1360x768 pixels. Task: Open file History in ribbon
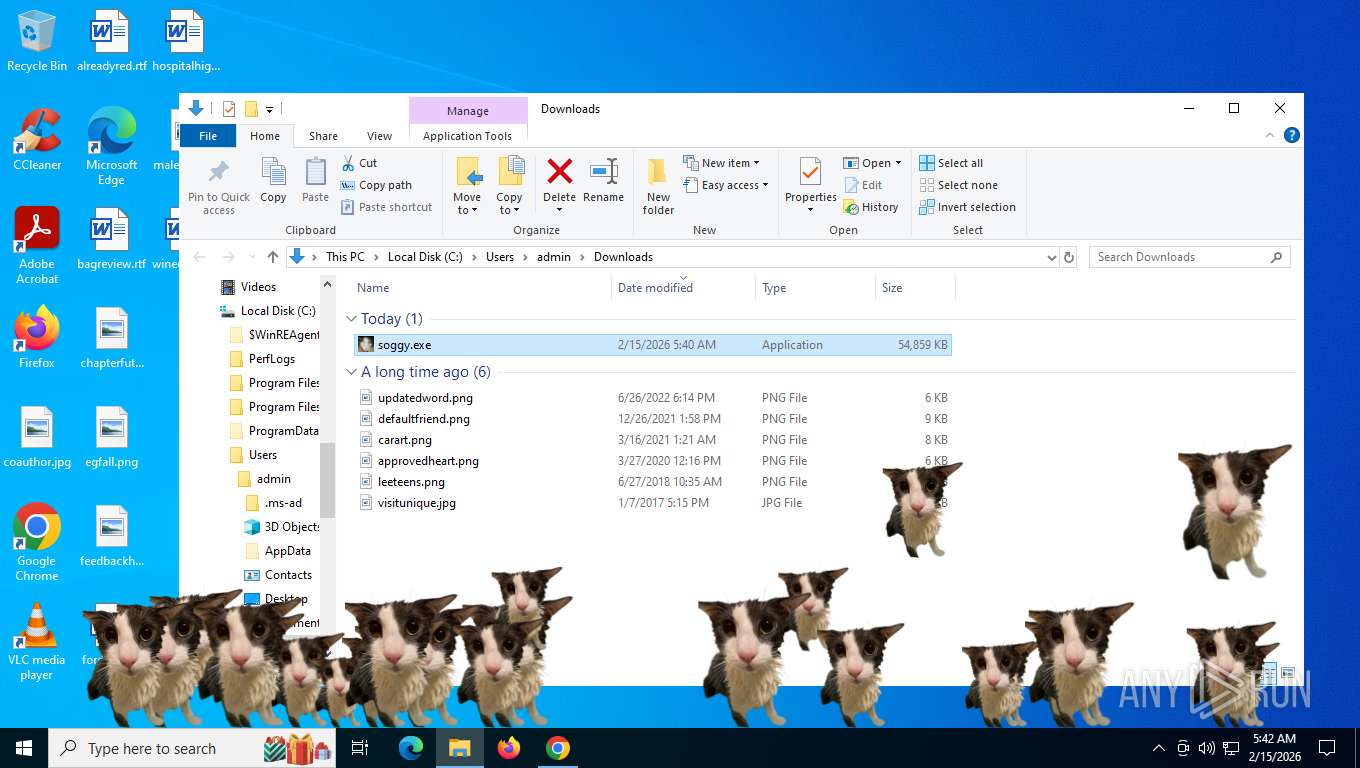(871, 207)
